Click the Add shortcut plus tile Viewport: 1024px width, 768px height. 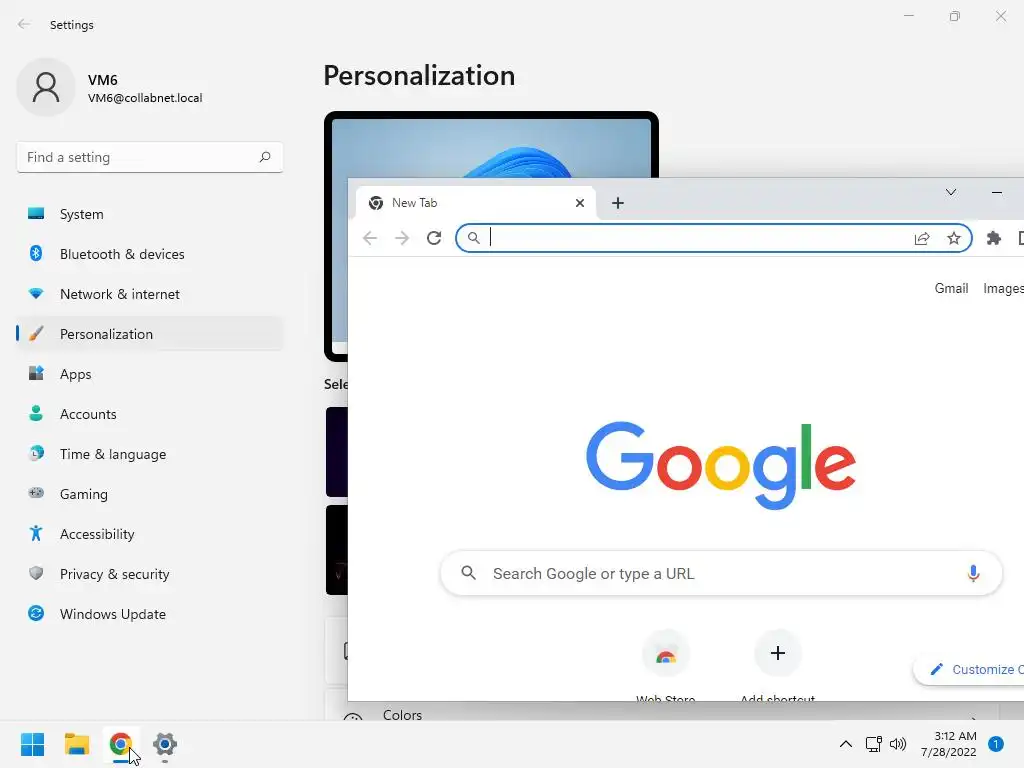pos(778,654)
